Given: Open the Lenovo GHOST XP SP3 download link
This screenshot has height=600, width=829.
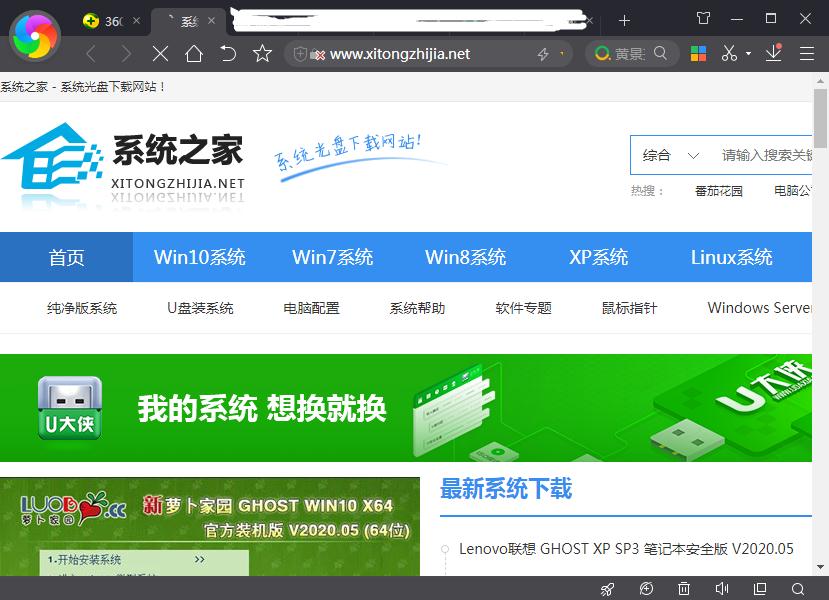Looking at the screenshot, I should [627, 549].
